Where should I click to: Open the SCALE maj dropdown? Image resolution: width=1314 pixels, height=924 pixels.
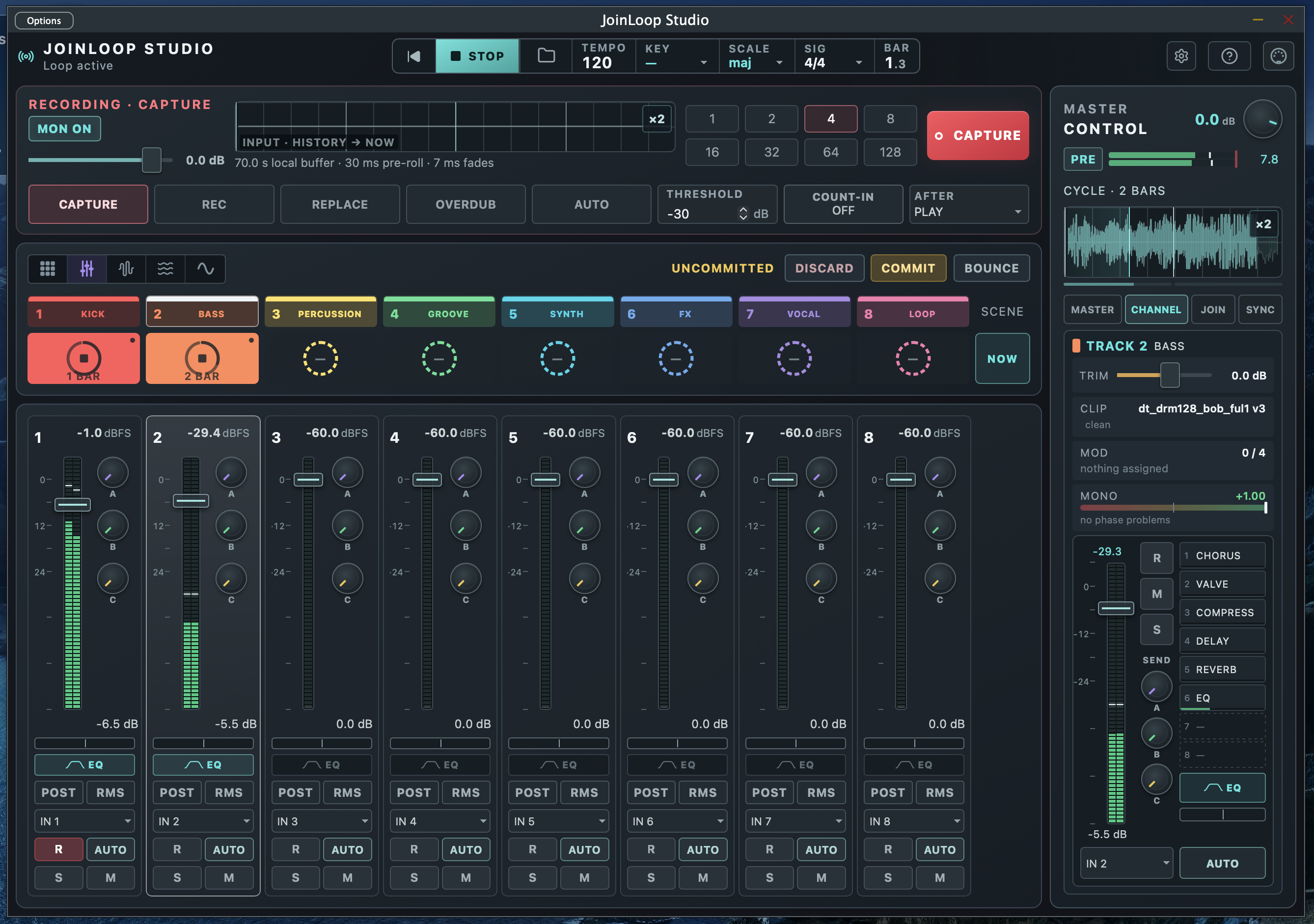click(756, 56)
